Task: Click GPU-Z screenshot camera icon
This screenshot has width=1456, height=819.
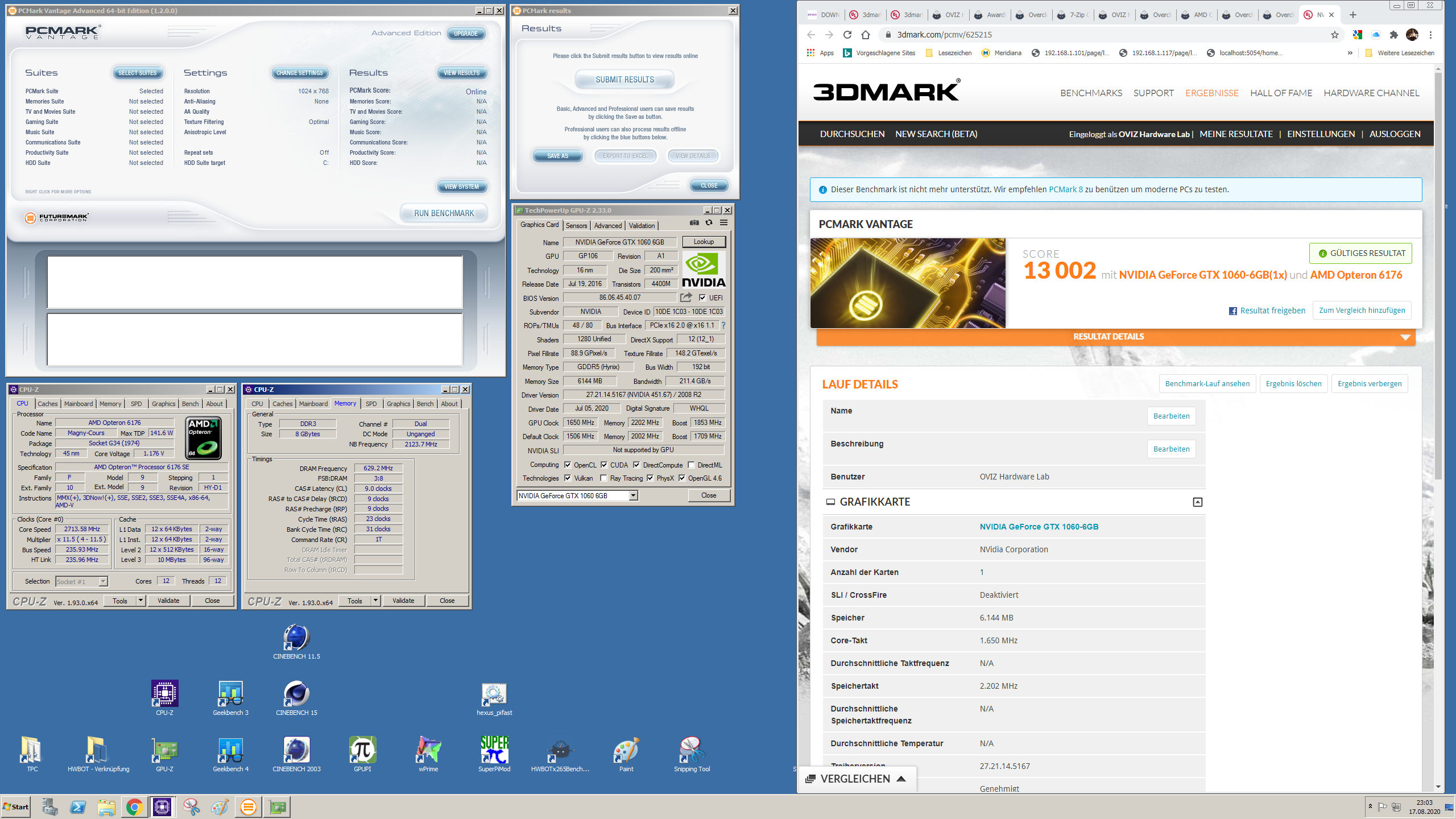Action: [694, 223]
